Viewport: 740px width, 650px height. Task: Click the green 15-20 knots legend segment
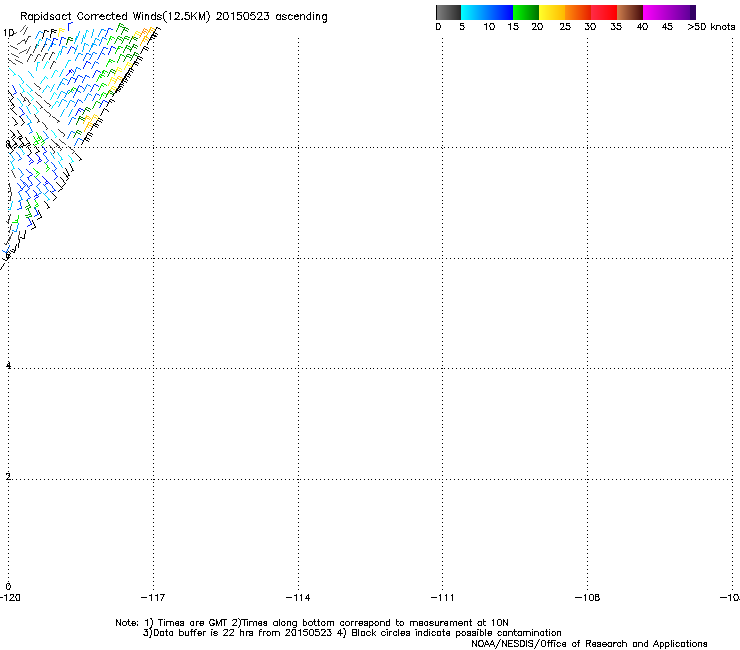click(x=526, y=12)
